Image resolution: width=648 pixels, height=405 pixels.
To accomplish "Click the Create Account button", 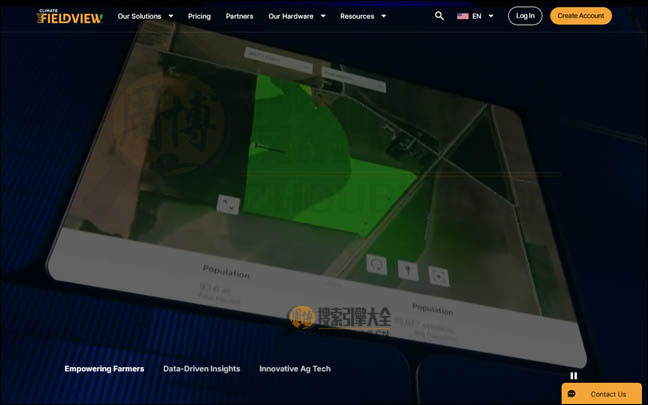I will pyautogui.click(x=581, y=16).
